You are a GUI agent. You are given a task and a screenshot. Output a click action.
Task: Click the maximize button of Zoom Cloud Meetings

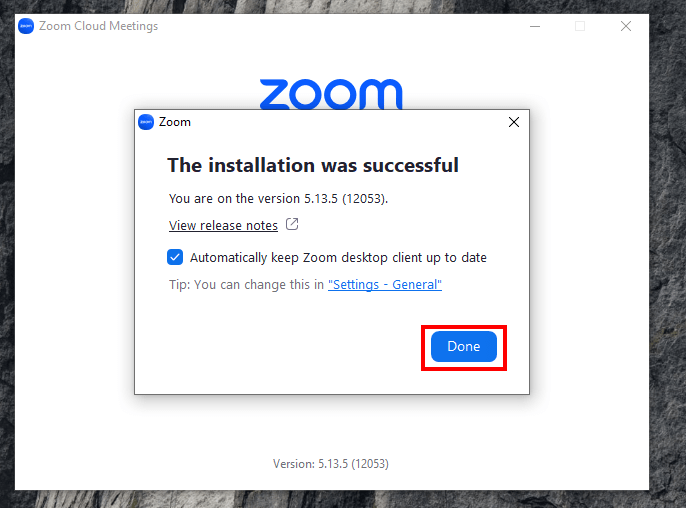pyautogui.click(x=580, y=26)
